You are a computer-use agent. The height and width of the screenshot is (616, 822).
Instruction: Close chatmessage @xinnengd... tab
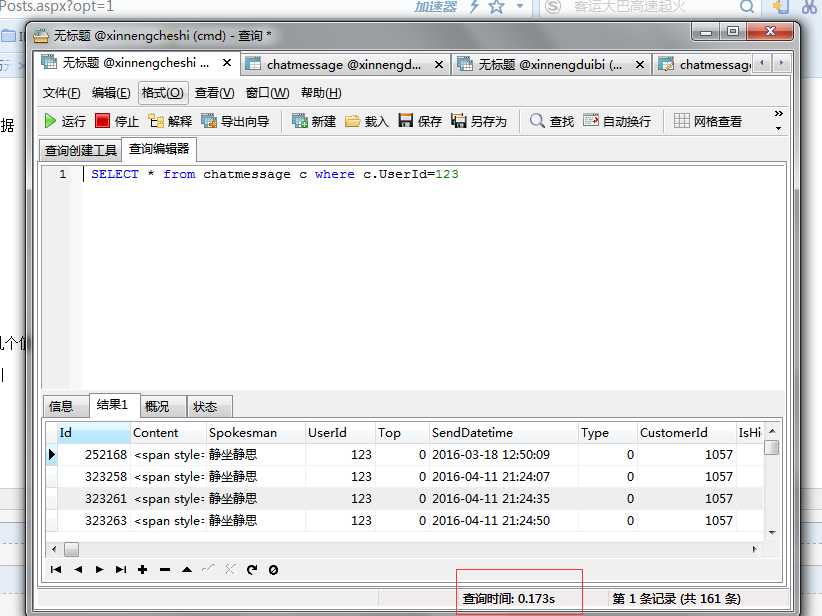pos(439,65)
